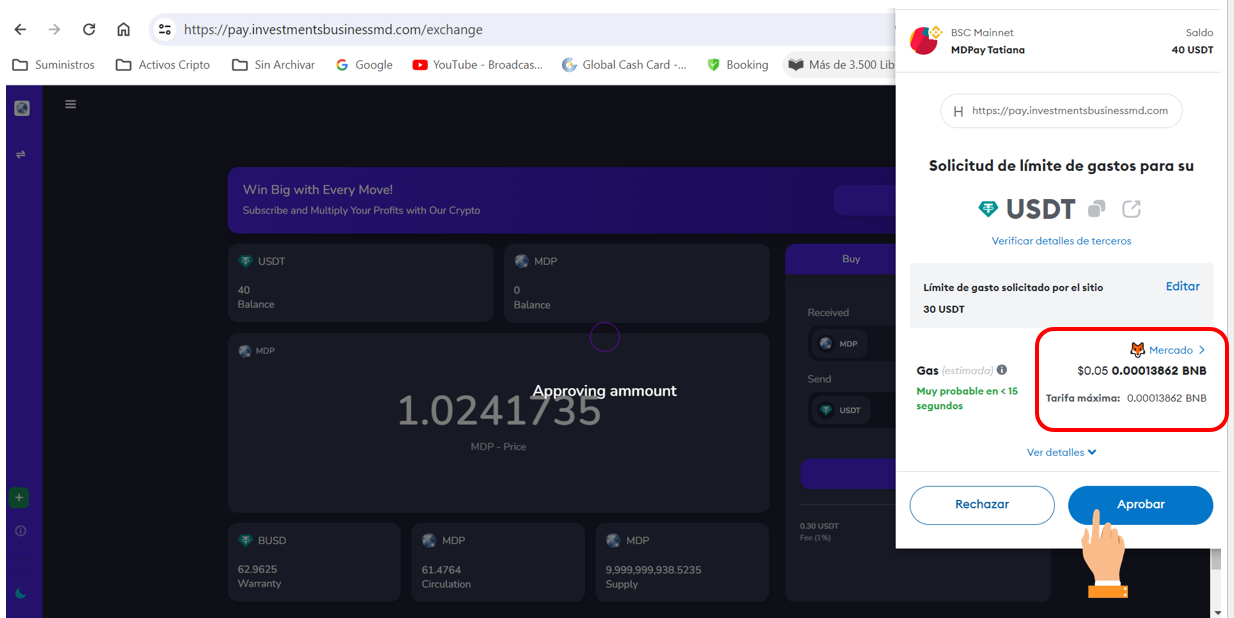This screenshot has height=618, width=1234.
Task: Switch to the Buy tab
Action: click(x=850, y=259)
